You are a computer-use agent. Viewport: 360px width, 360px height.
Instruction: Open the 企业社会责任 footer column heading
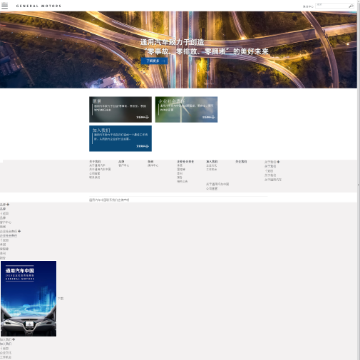[x=185, y=162]
